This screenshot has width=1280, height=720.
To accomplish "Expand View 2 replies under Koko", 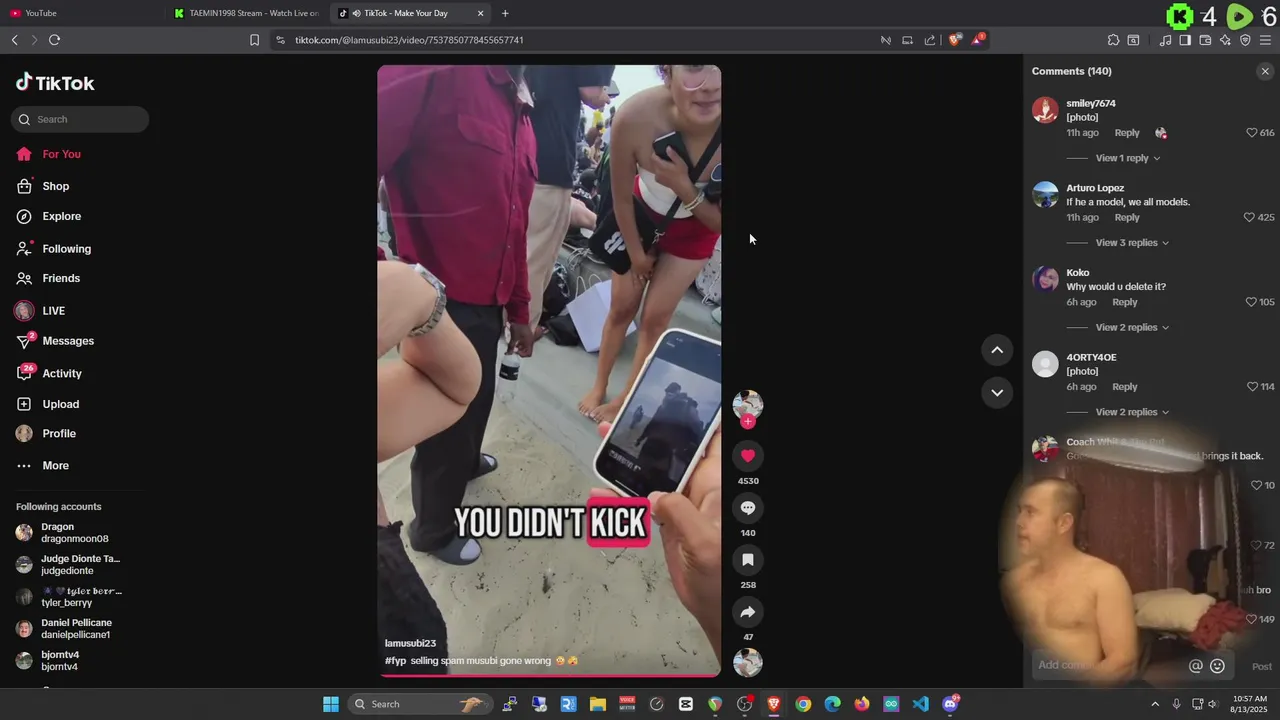I will click(x=1132, y=328).
